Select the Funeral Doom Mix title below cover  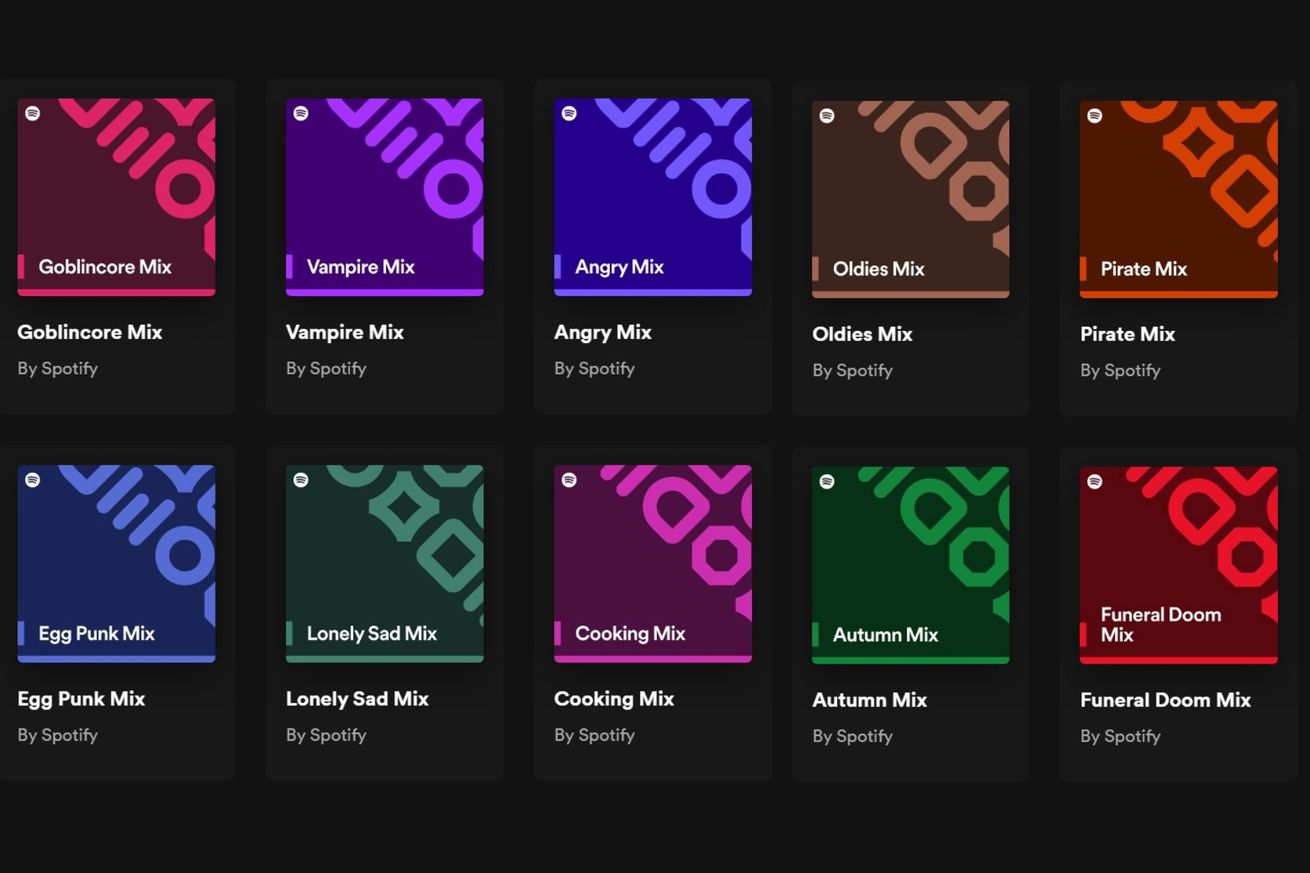click(1166, 700)
